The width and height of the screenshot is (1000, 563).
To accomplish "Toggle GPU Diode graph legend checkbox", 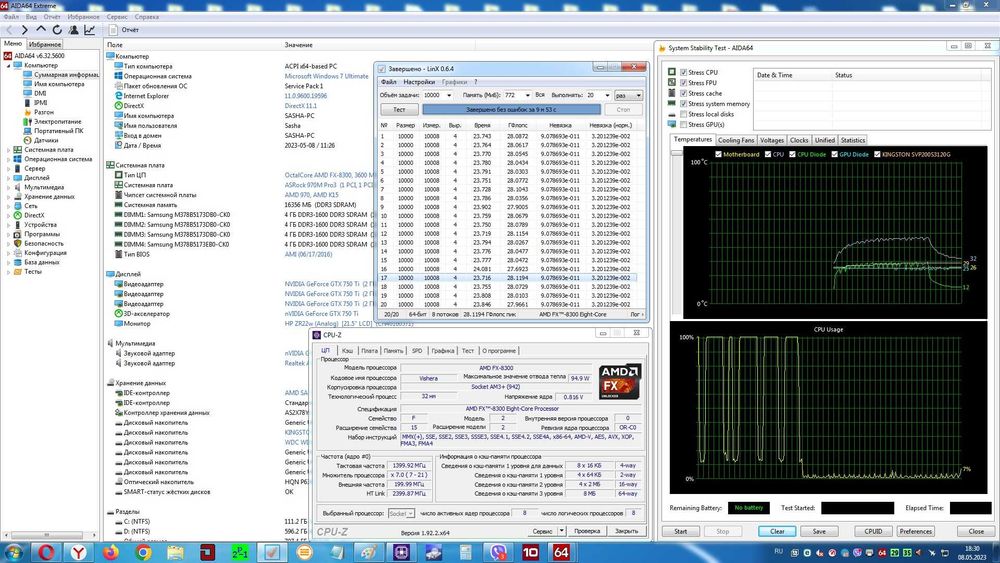I will [x=834, y=154].
